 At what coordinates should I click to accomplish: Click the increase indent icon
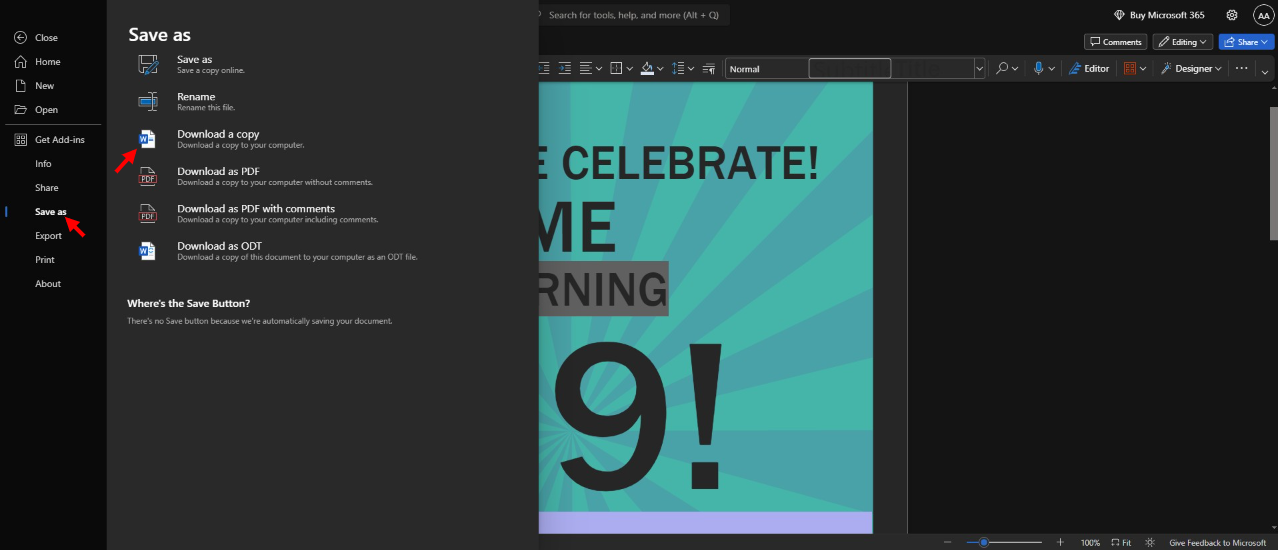[565, 68]
